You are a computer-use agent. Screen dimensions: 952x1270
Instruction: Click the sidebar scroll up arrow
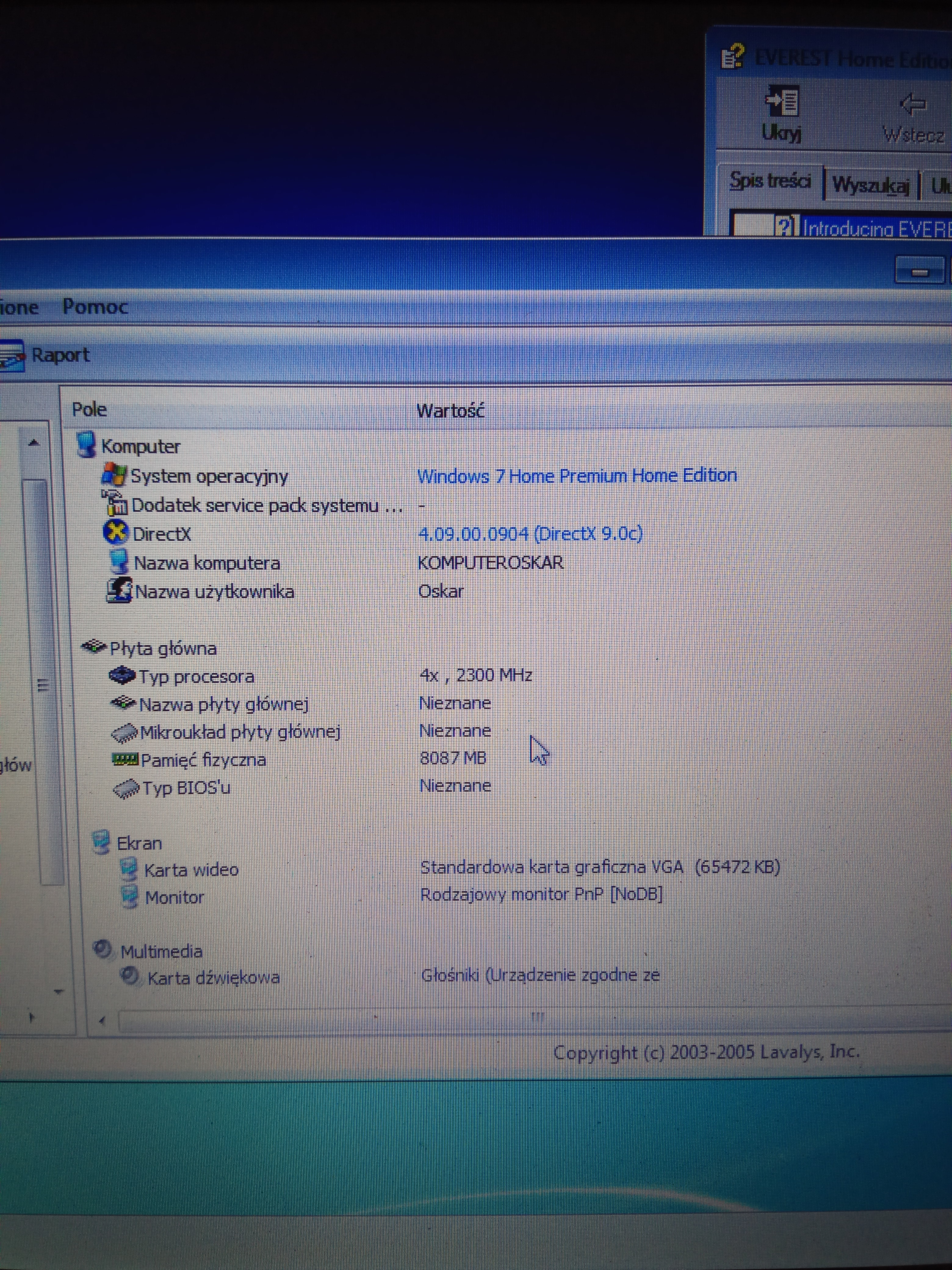click(34, 442)
